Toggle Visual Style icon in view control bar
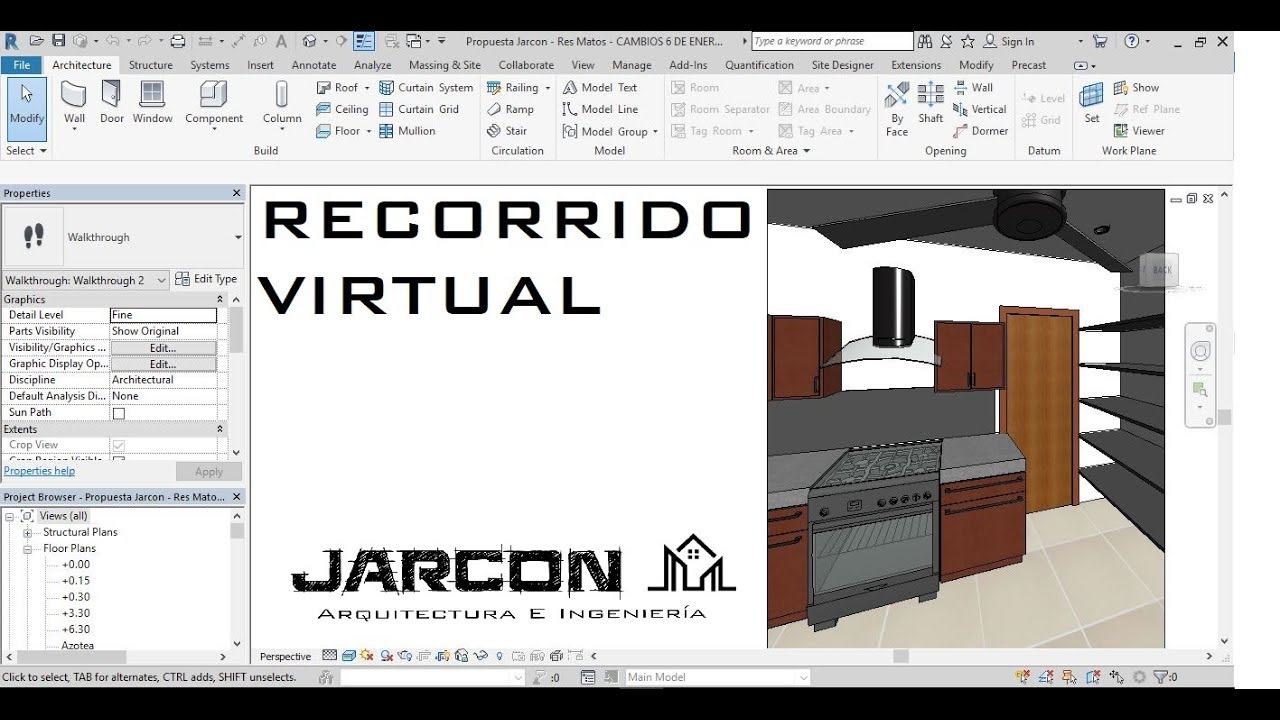Screen dimensions: 1280x720 click(x=348, y=656)
